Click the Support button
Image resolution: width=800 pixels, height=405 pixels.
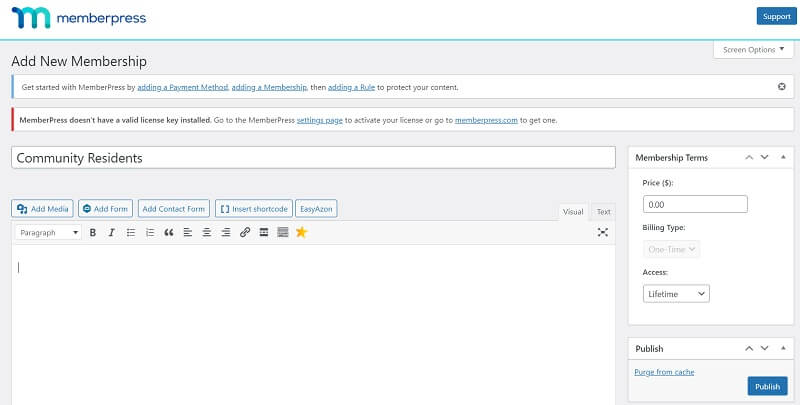point(777,16)
